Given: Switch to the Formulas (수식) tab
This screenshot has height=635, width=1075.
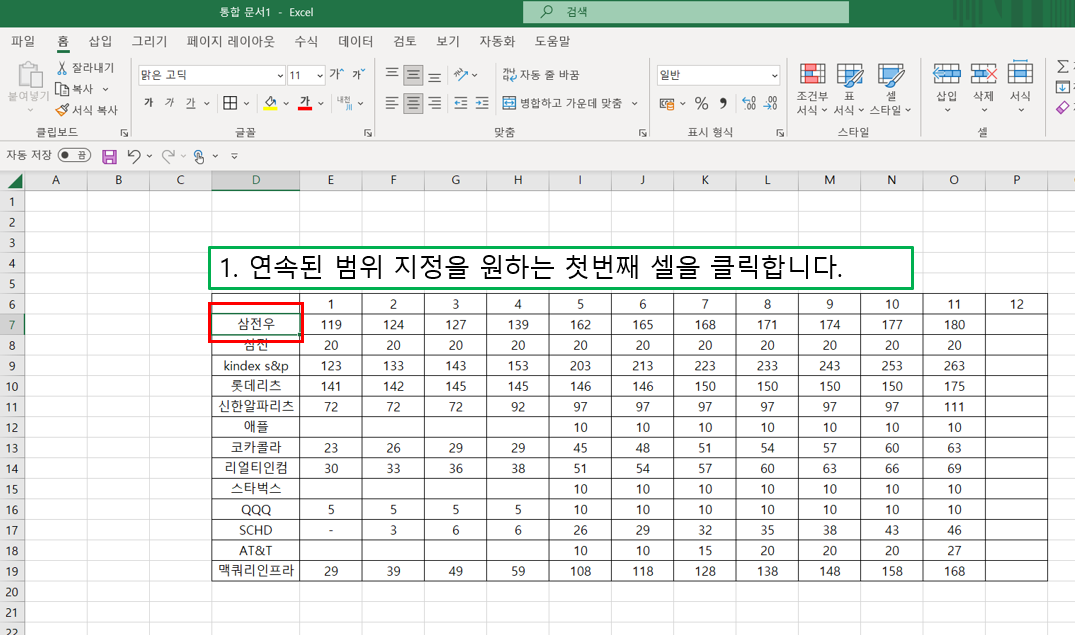Looking at the screenshot, I should click(x=306, y=41).
